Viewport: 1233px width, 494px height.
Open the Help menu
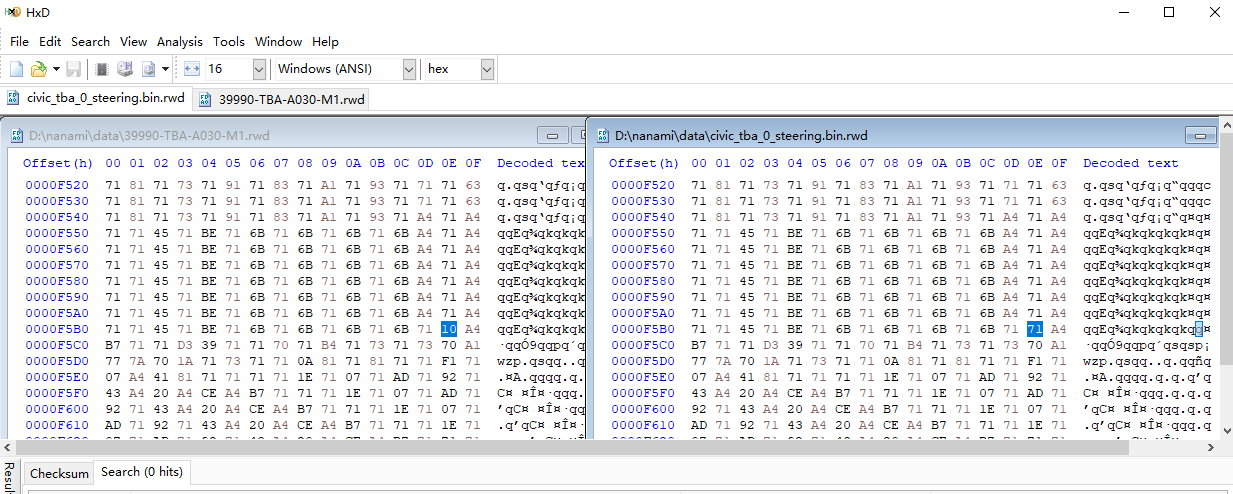(x=325, y=41)
